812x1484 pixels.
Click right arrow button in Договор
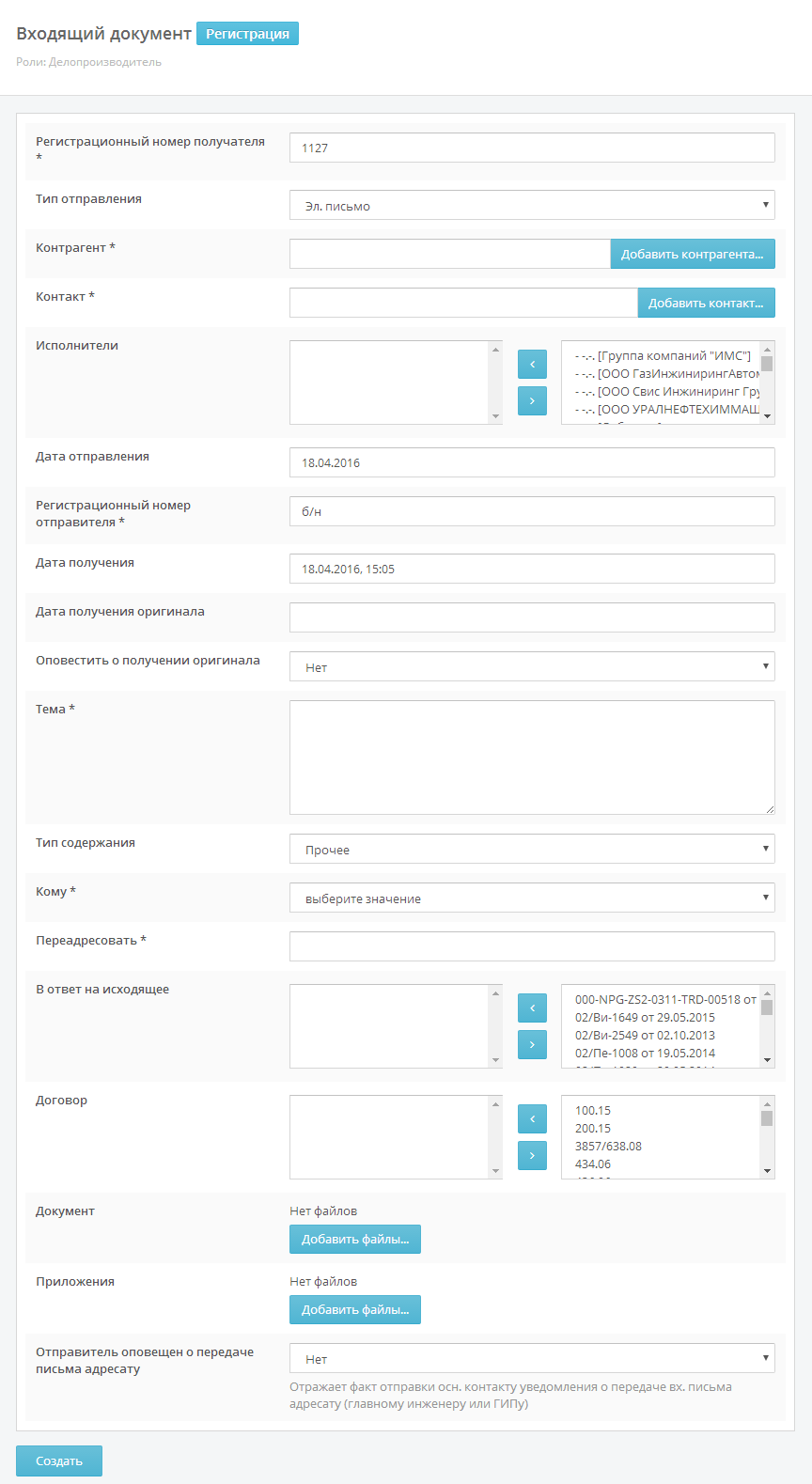point(532,1155)
